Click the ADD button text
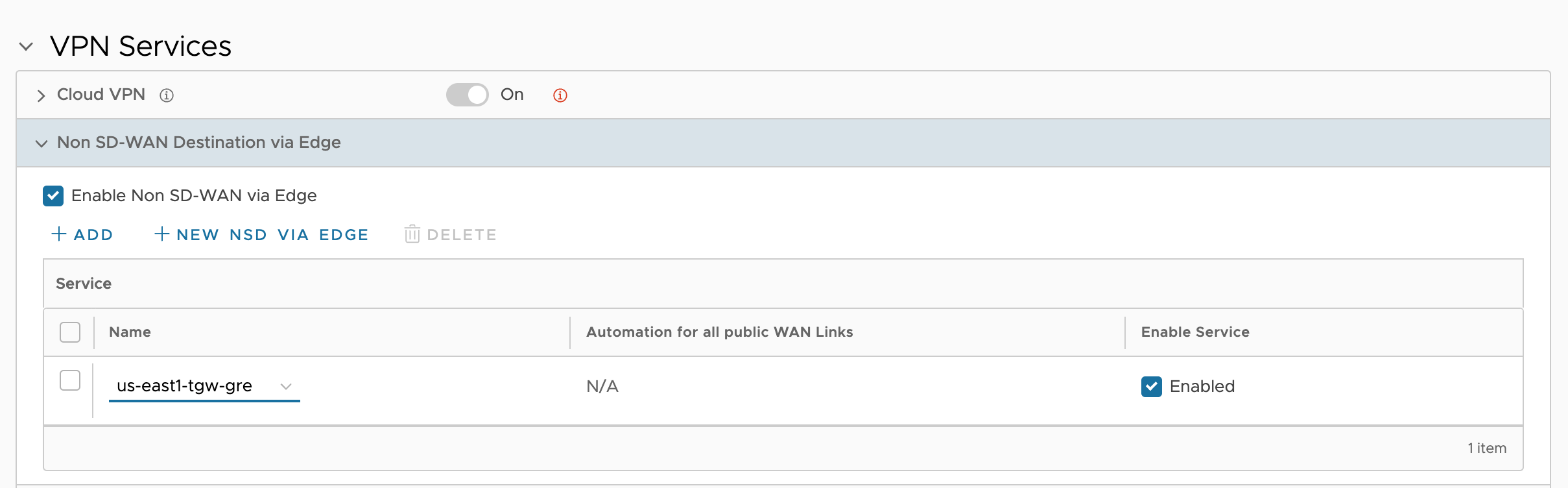The width and height of the screenshot is (1568, 488). coord(94,235)
